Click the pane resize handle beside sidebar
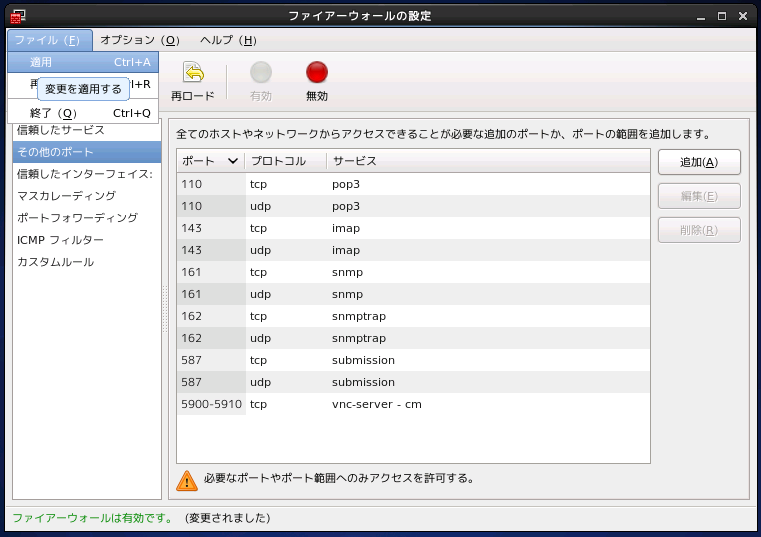761x537 pixels. (x=165, y=309)
